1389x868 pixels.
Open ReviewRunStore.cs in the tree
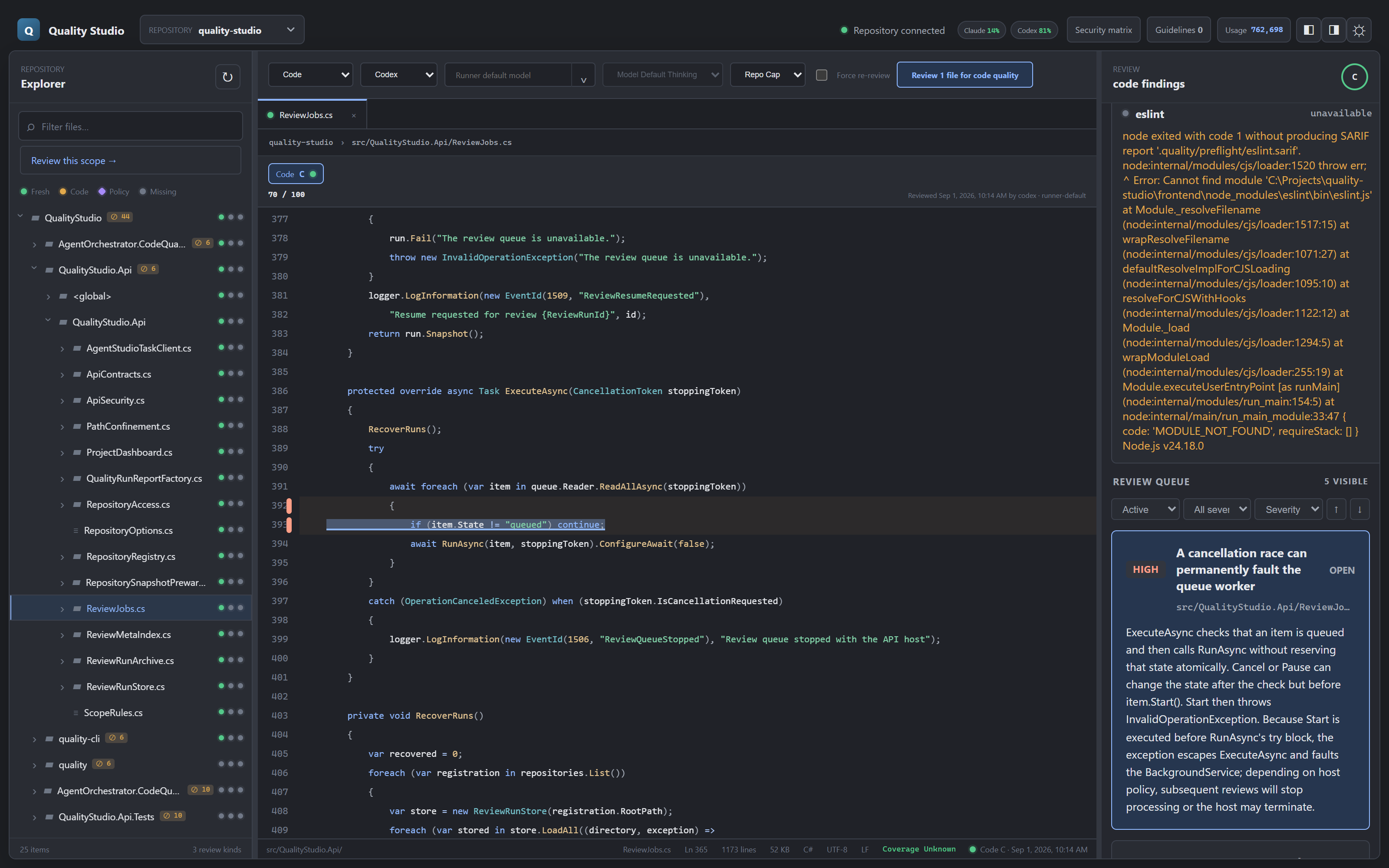(125, 687)
